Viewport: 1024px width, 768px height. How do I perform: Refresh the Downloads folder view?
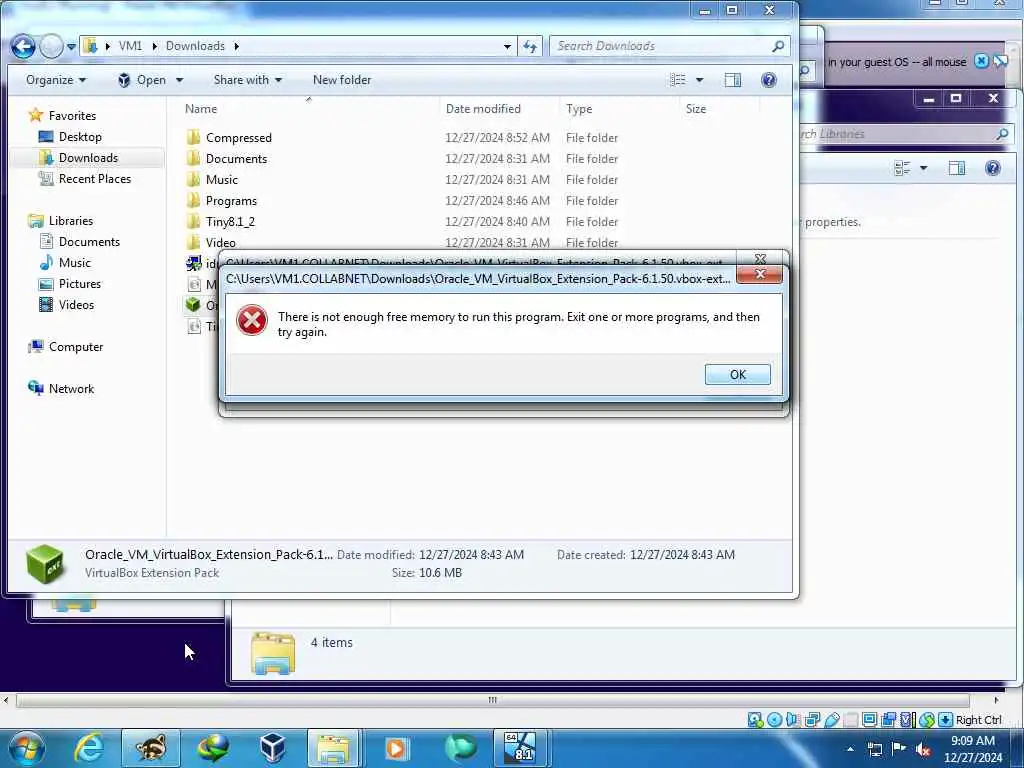[x=530, y=46]
